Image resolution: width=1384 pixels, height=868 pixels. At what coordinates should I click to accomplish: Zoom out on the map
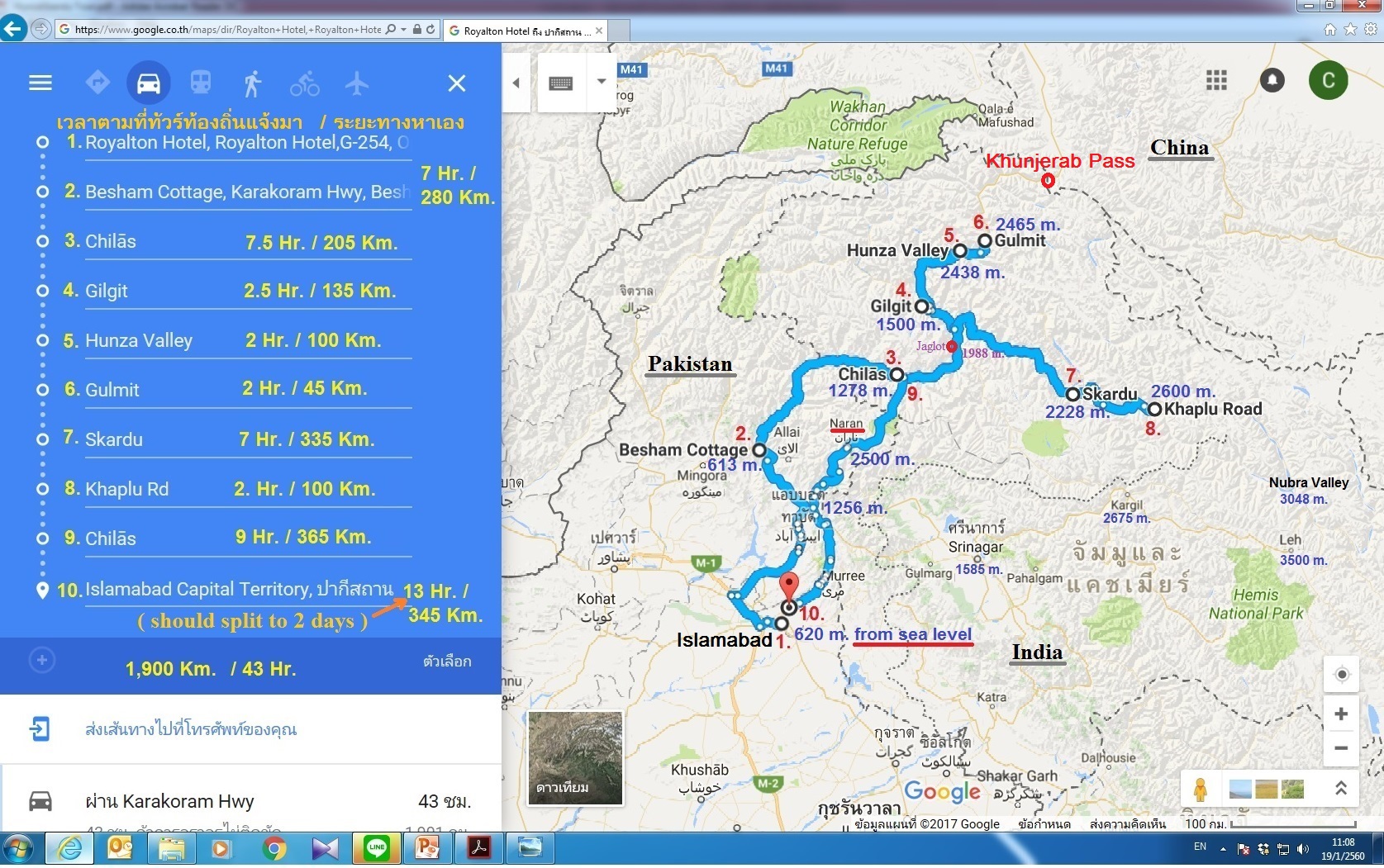pos(1341,748)
